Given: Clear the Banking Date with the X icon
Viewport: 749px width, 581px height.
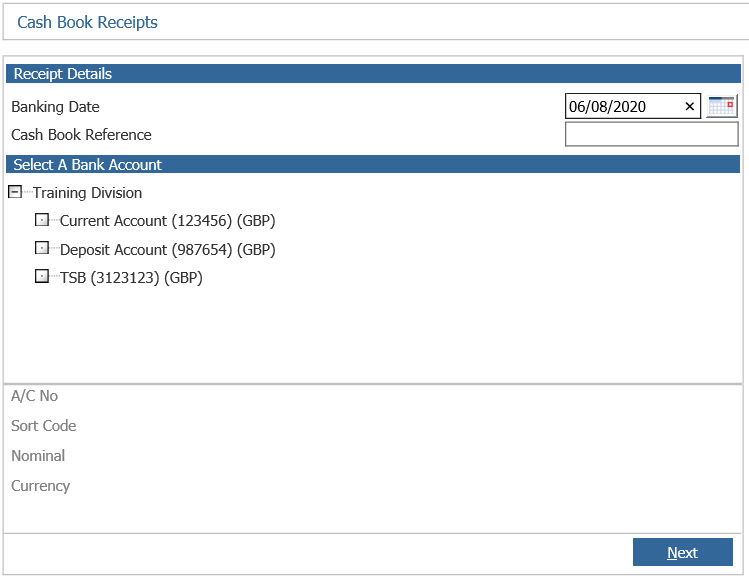Looking at the screenshot, I should coord(689,107).
